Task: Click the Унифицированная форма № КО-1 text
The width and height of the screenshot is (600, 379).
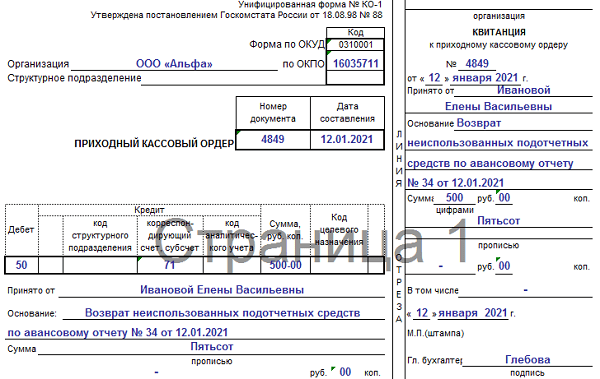Action: [310, 5]
